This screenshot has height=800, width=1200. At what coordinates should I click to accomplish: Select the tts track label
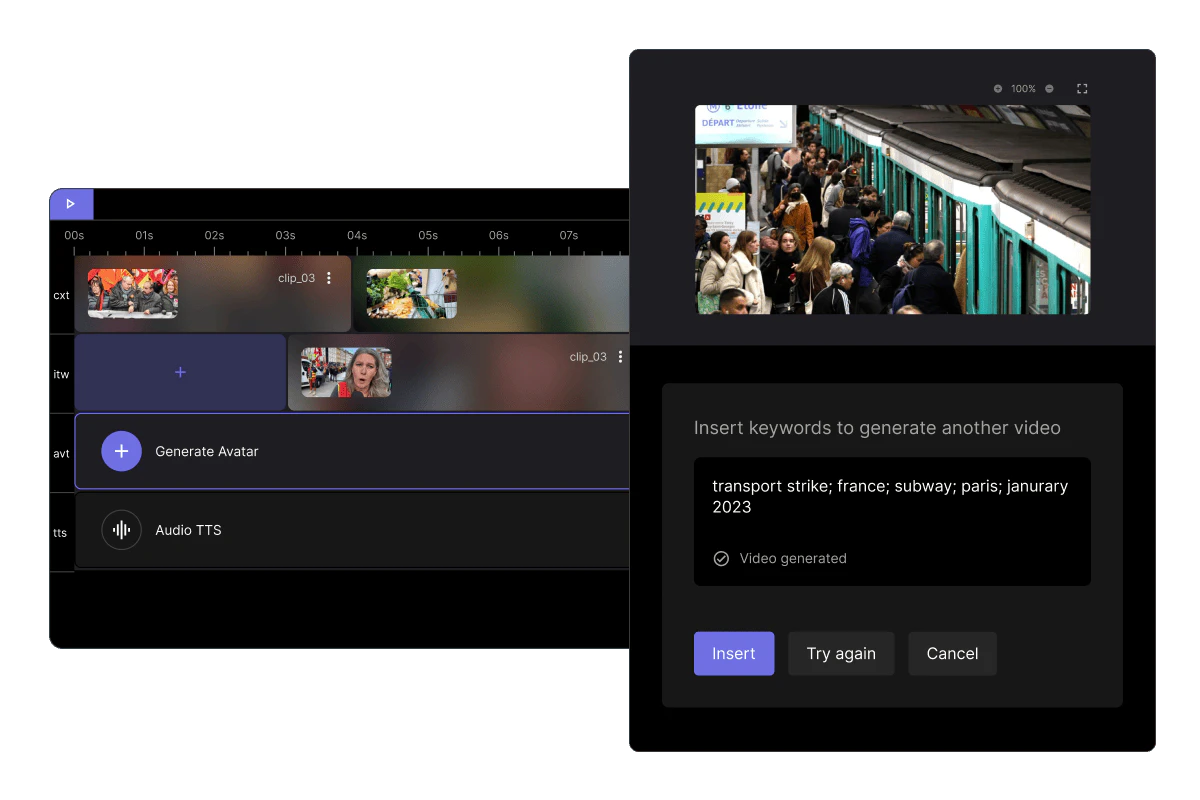[61, 531]
